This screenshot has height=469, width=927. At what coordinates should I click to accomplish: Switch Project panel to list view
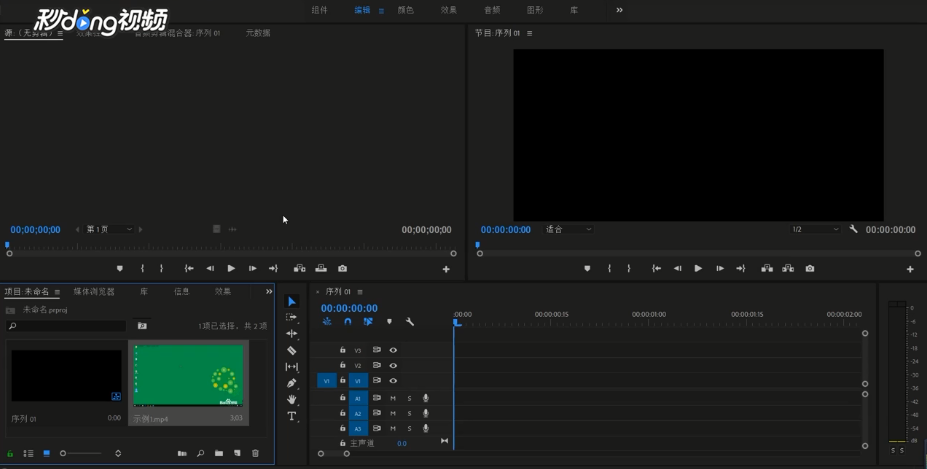tap(28, 453)
